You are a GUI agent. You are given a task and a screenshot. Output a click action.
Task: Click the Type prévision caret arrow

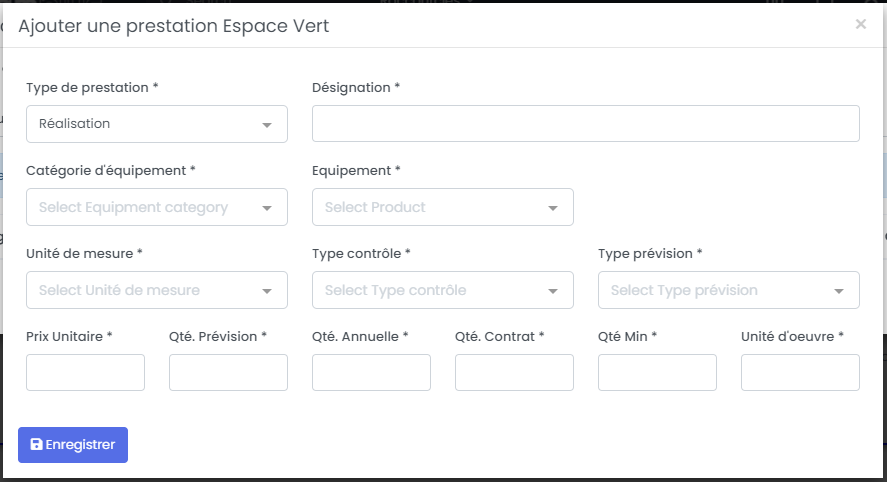pyautogui.click(x=839, y=291)
